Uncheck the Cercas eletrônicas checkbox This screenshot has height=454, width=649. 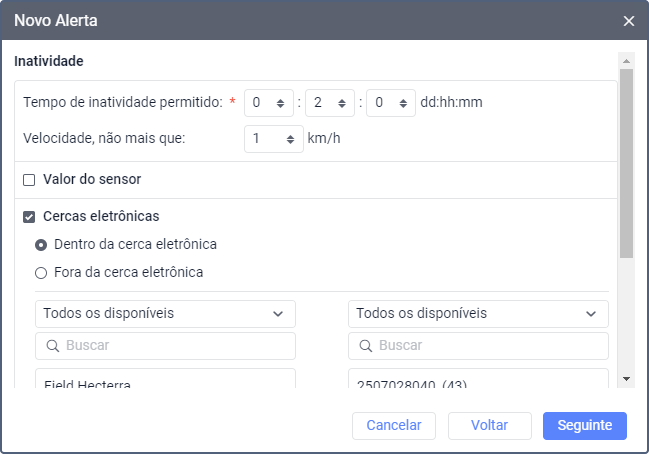click(29, 216)
